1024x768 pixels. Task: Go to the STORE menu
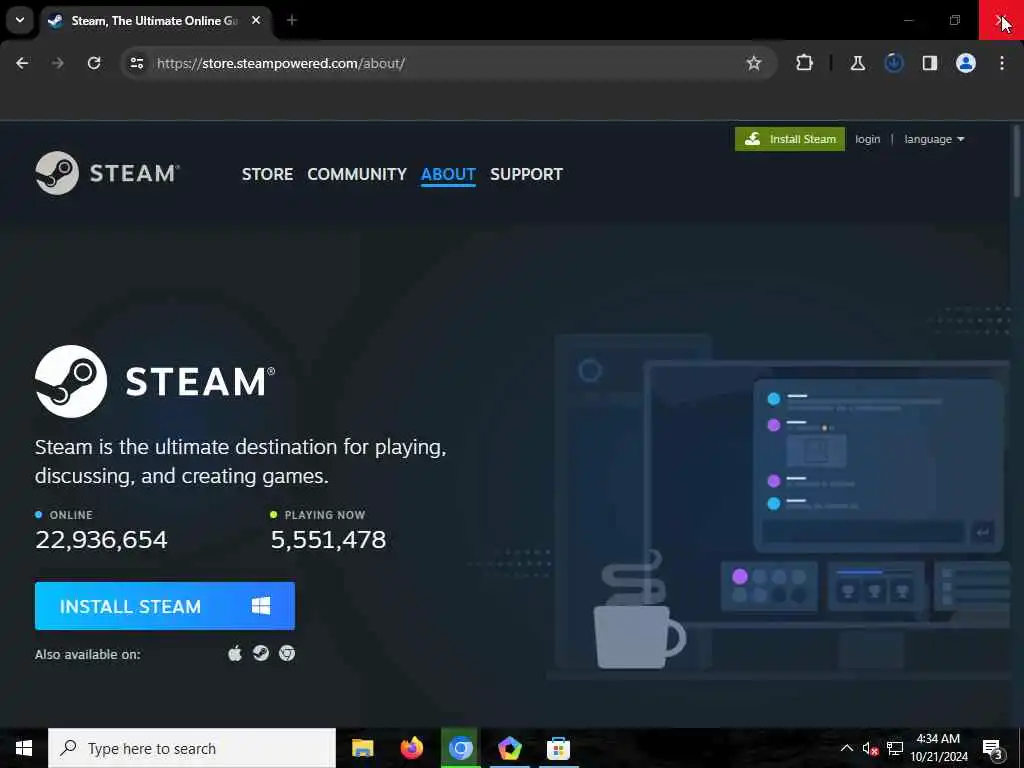(x=267, y=174)
